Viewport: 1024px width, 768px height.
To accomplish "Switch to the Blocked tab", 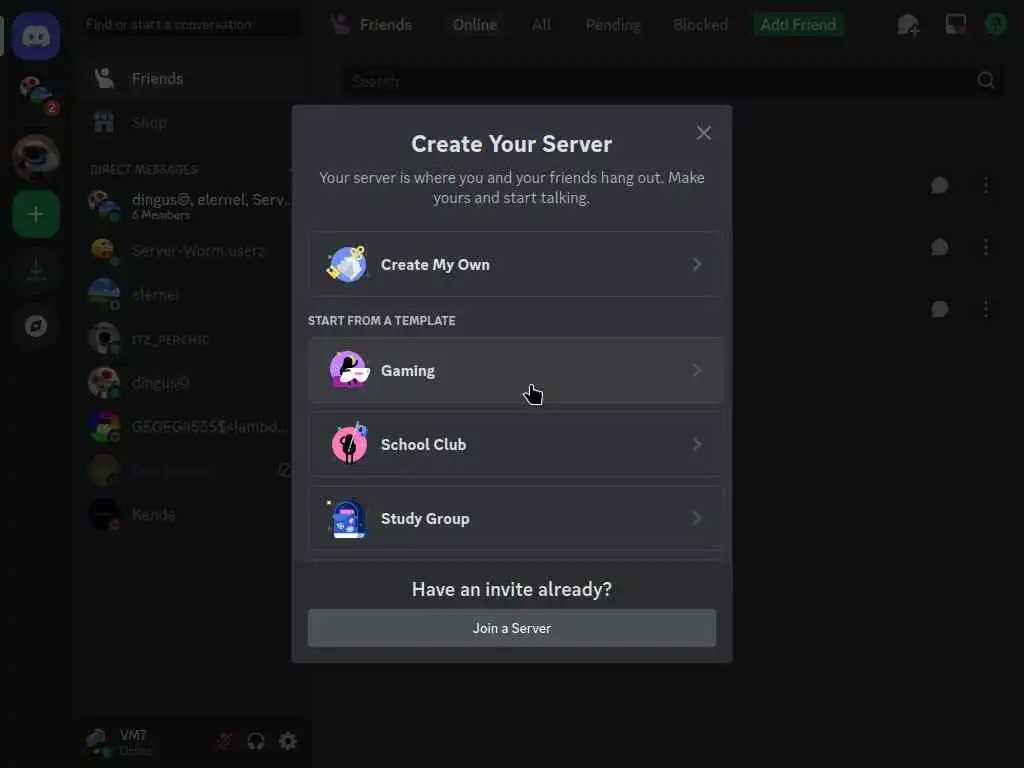I will pos(700,25).
